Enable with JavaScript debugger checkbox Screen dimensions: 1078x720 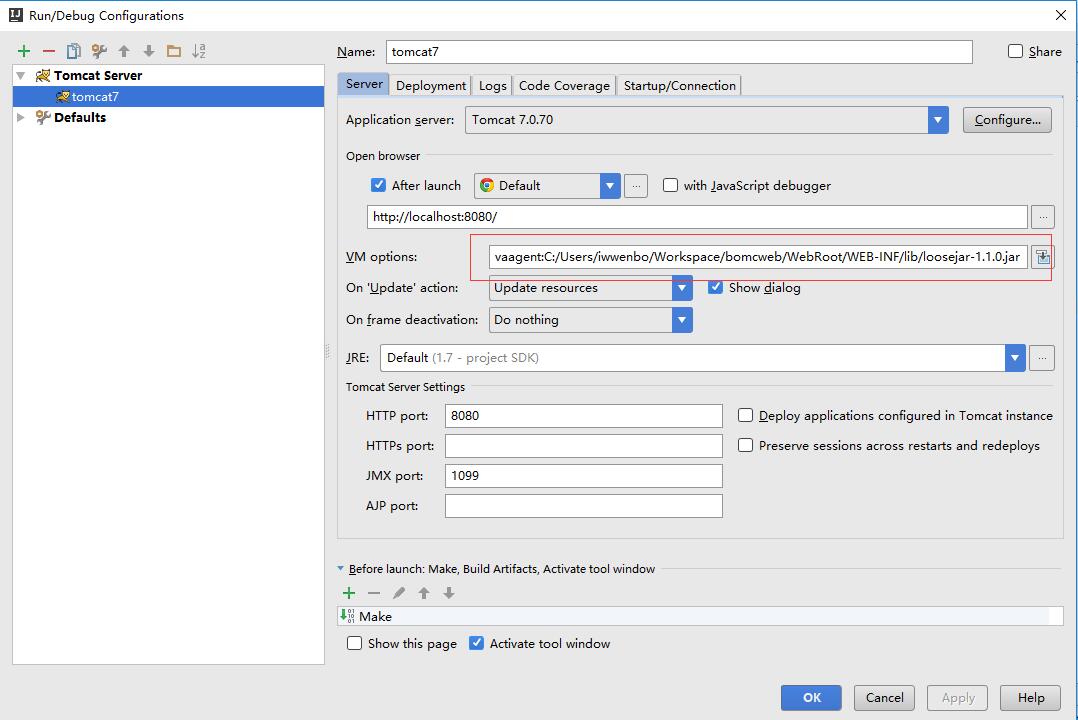click(670, 185)
